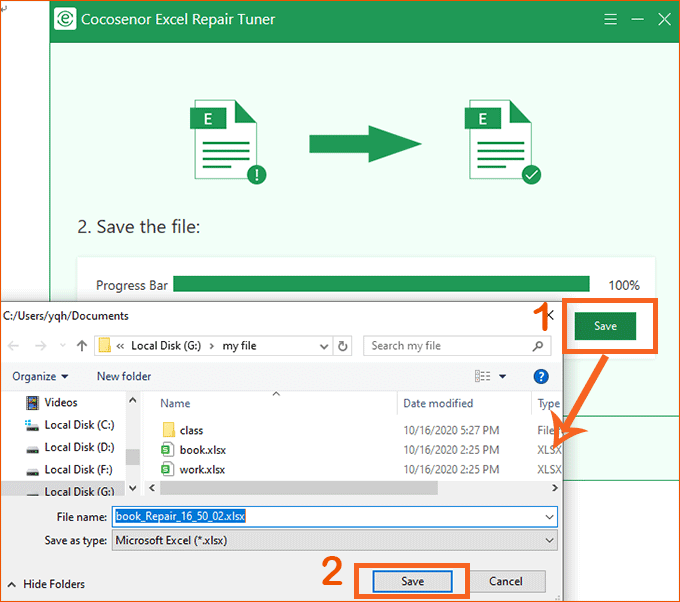Click Hide Folders to collapse pane
This screenshot has width=680, height=602.
click(x=46, y=584)
